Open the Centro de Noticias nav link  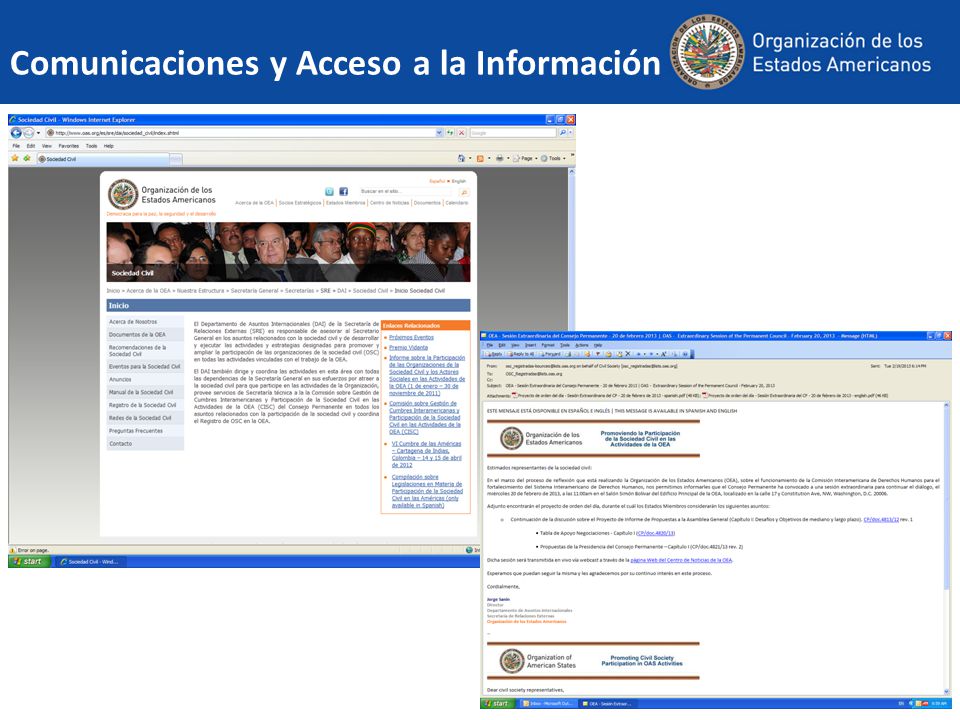pyautogui.click(x=389, y=203)
